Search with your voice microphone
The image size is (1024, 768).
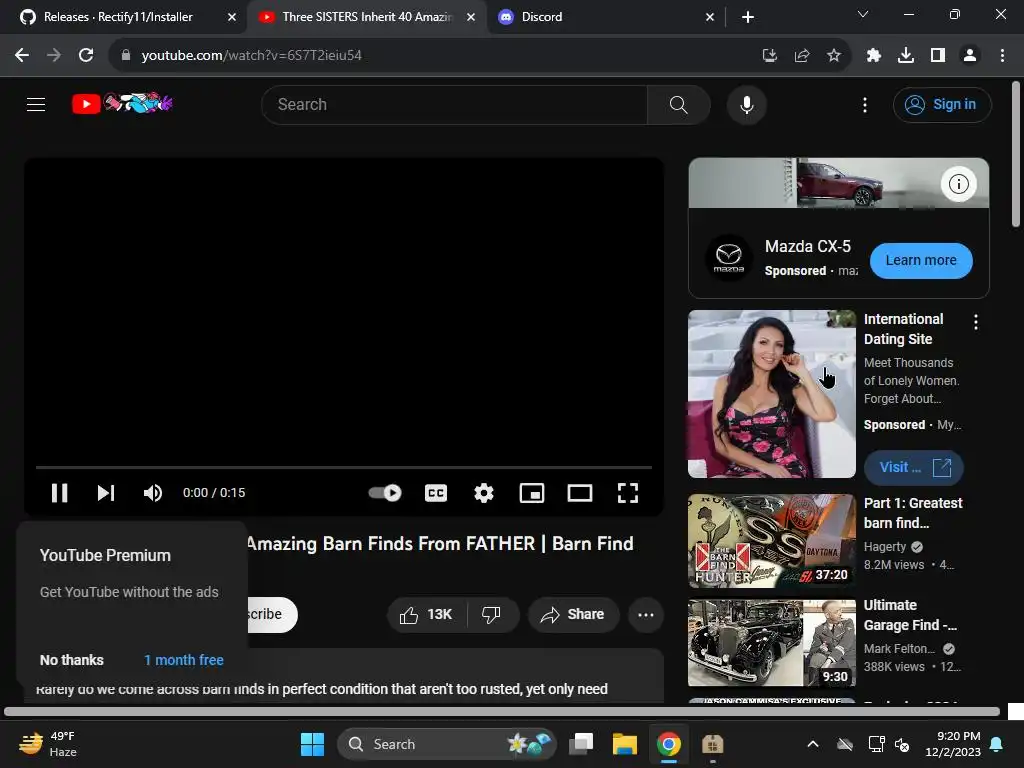(x=746, y=104)
